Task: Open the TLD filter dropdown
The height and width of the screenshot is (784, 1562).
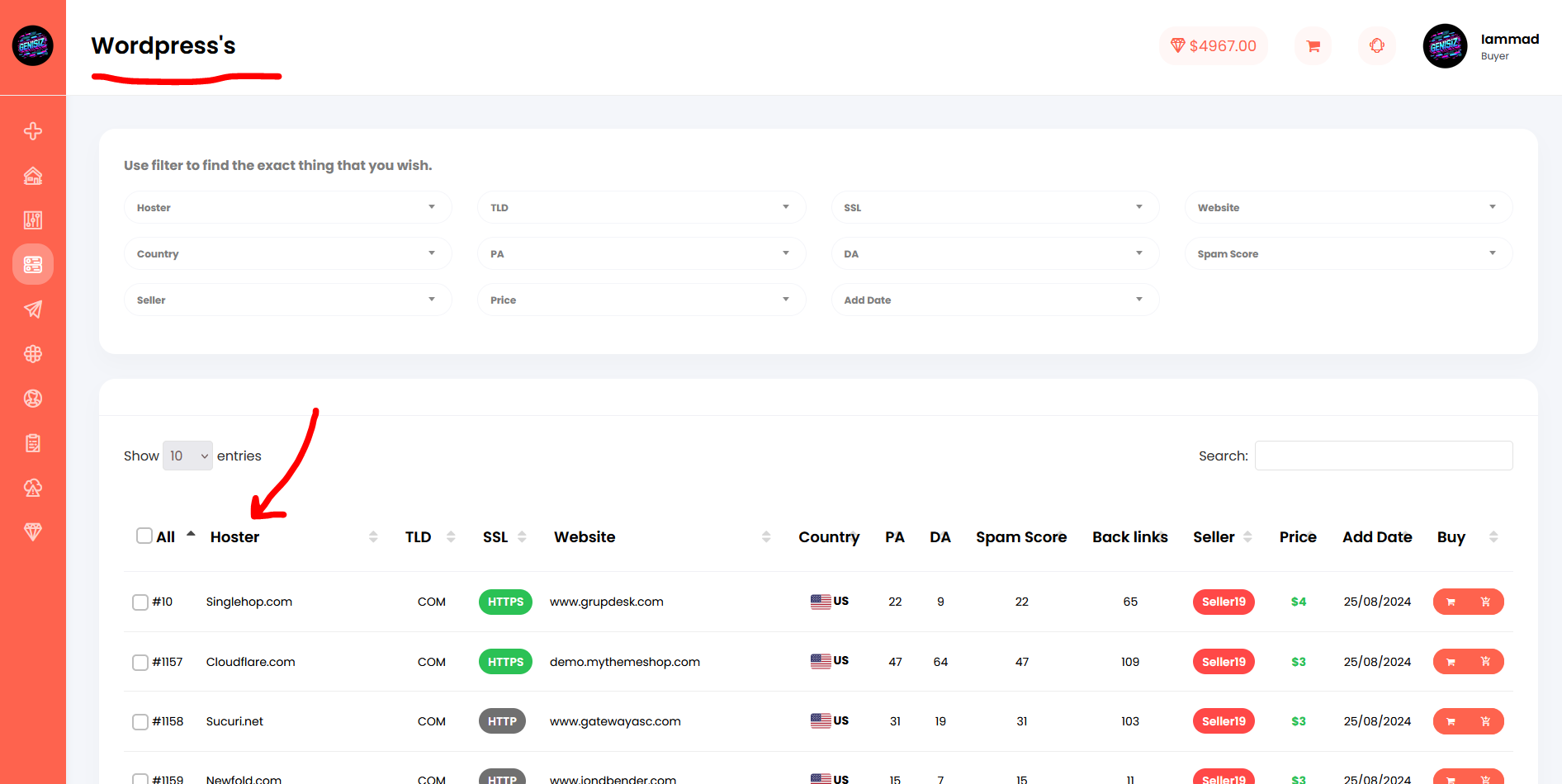Action: coord(641,207)
